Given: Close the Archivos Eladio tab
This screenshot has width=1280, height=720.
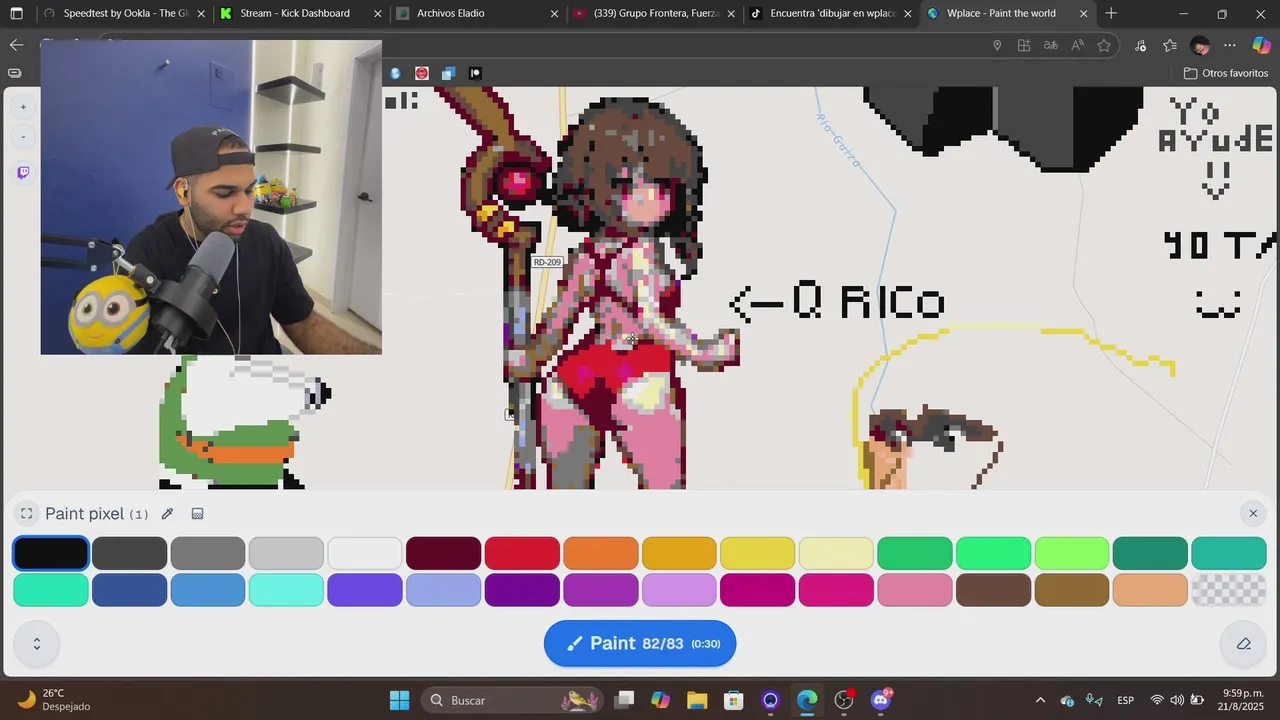Looking at the screenshot, I should 555,14.
